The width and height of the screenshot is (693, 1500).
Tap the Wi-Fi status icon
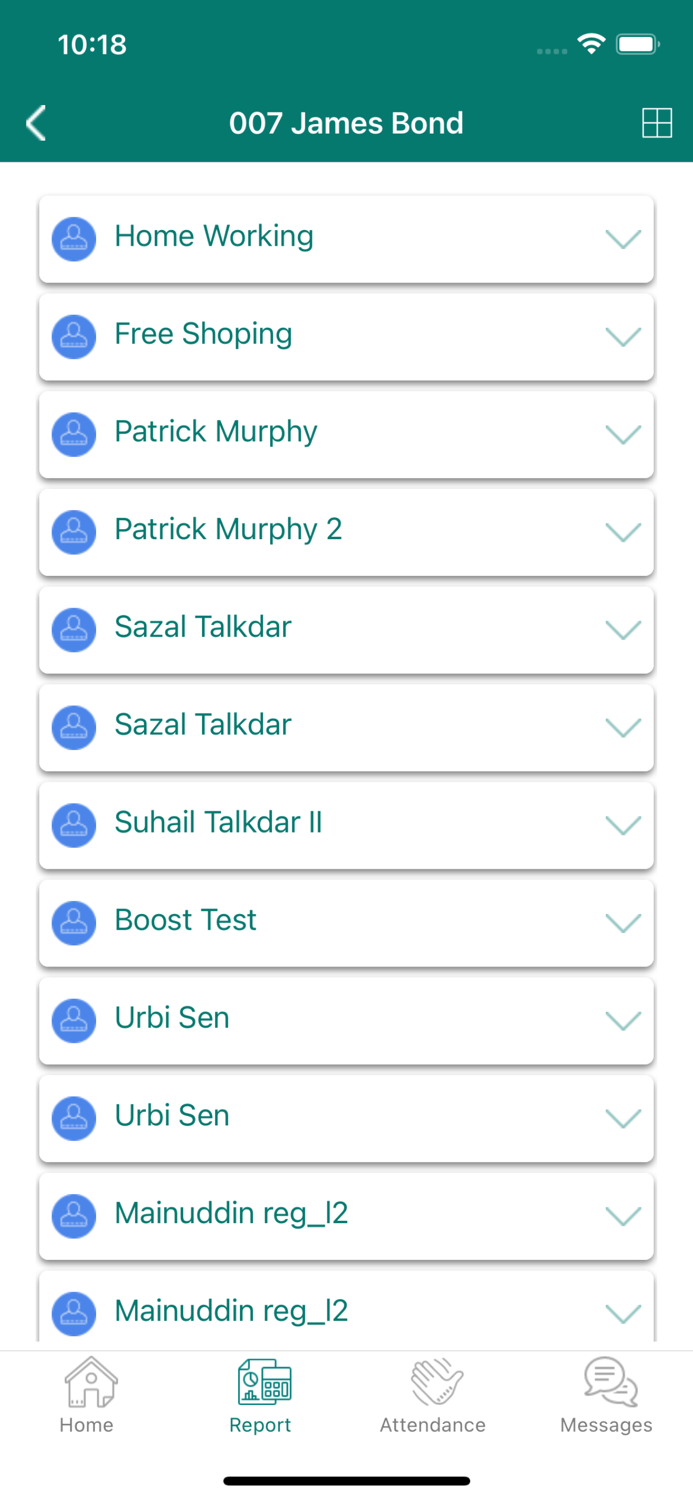click(591, 44)
